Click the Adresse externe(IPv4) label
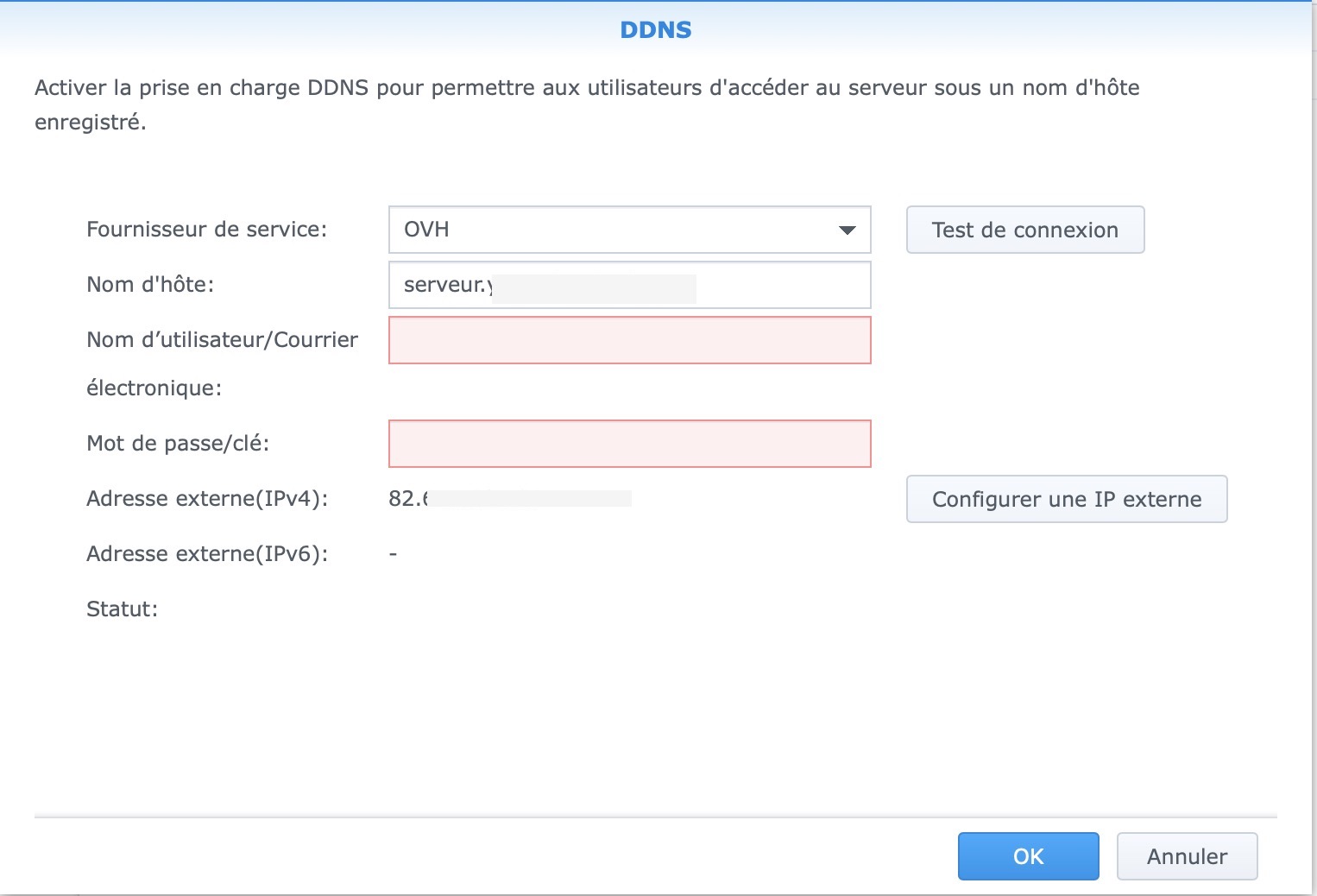The image size is (1317, 896). [207, 499]
